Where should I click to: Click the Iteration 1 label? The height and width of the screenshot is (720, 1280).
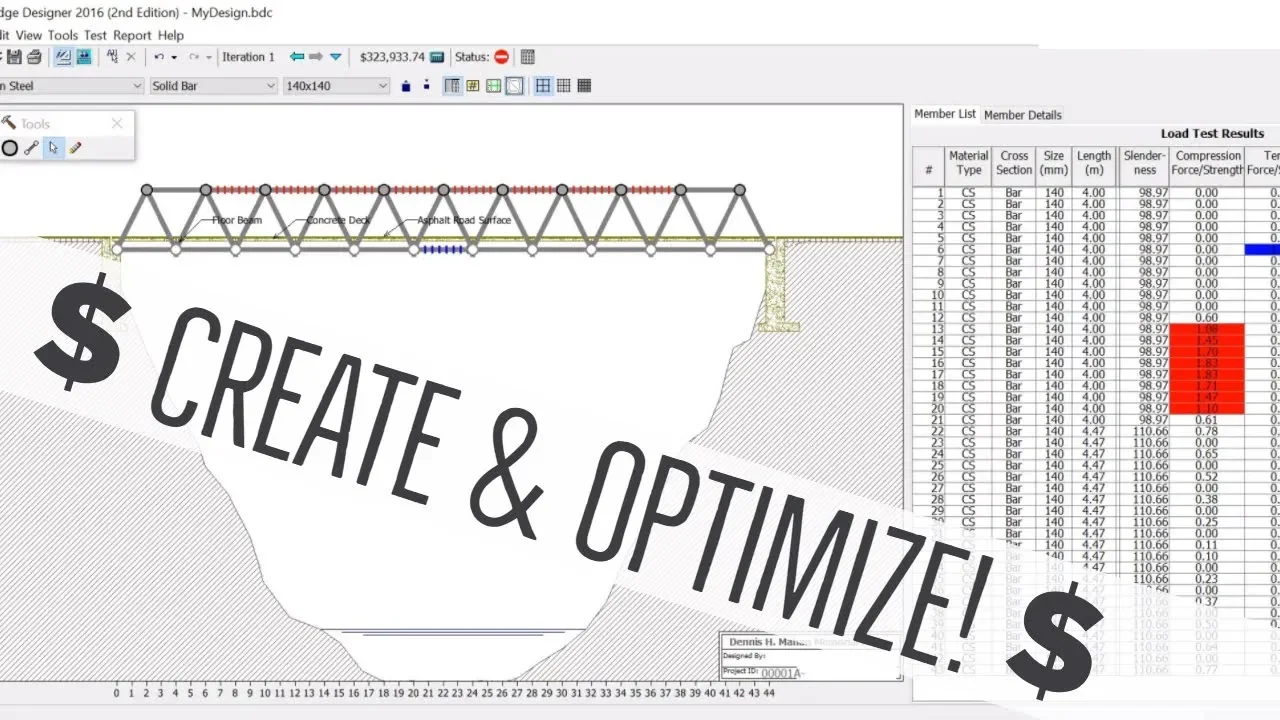click(248, 57)
